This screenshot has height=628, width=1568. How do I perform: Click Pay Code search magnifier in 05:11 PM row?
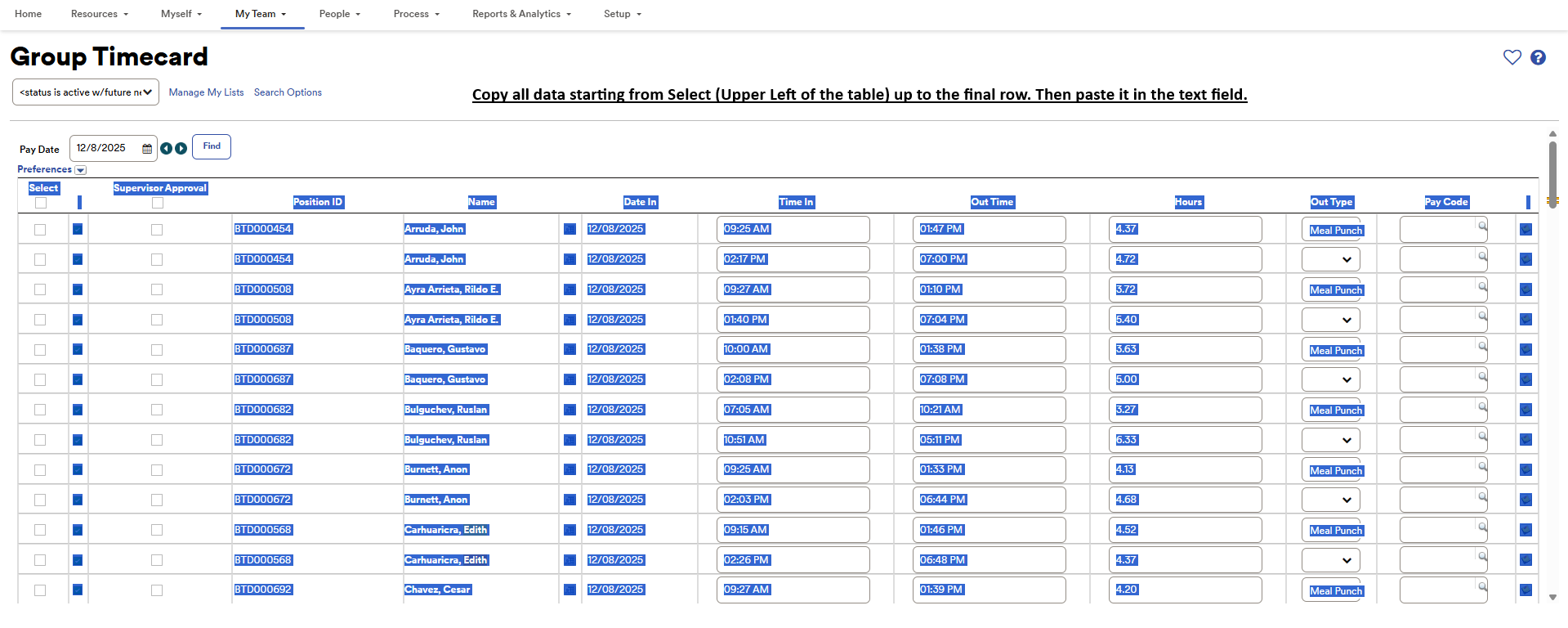pos(1481,437)
